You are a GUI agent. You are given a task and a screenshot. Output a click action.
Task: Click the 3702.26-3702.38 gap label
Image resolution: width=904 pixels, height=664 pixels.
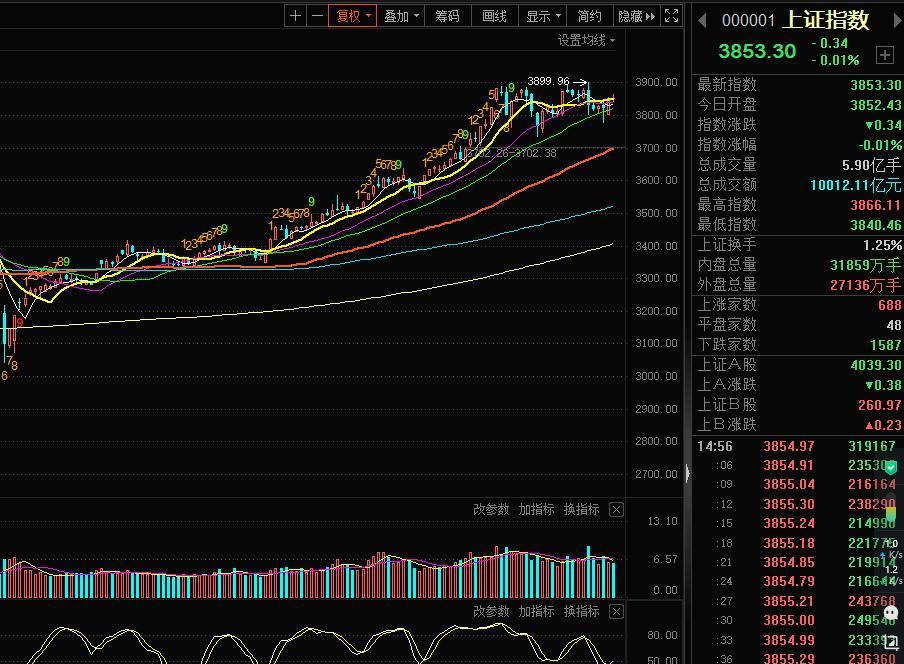[x=510, y=153]
